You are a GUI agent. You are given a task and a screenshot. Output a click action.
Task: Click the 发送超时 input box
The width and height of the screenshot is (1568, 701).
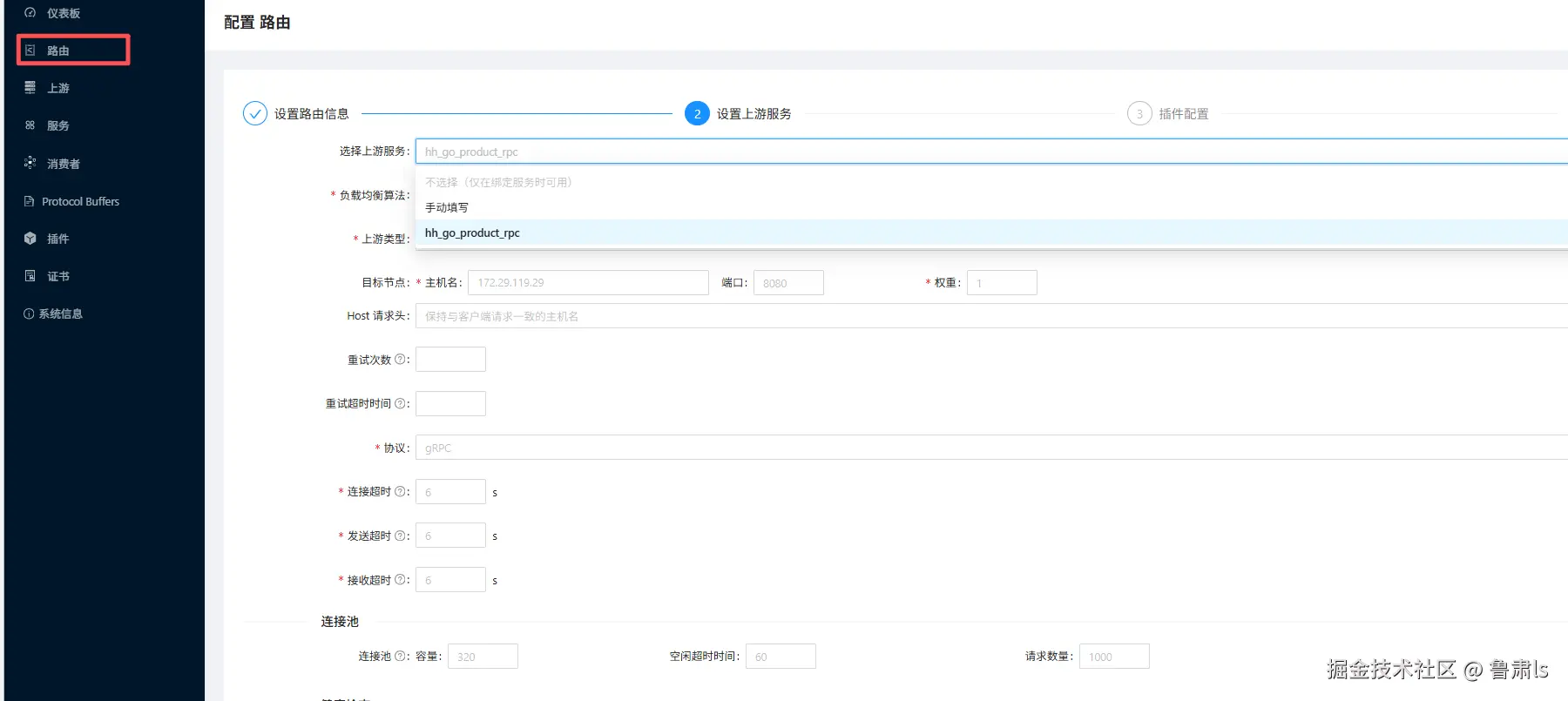point(450,536)
